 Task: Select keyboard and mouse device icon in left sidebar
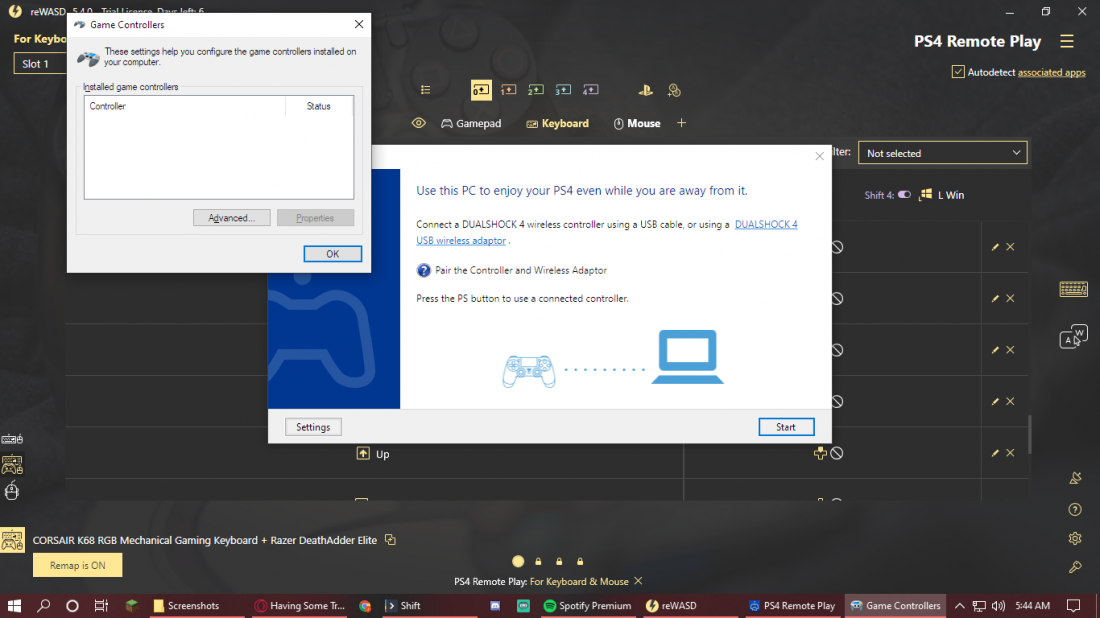pos(12,439)
